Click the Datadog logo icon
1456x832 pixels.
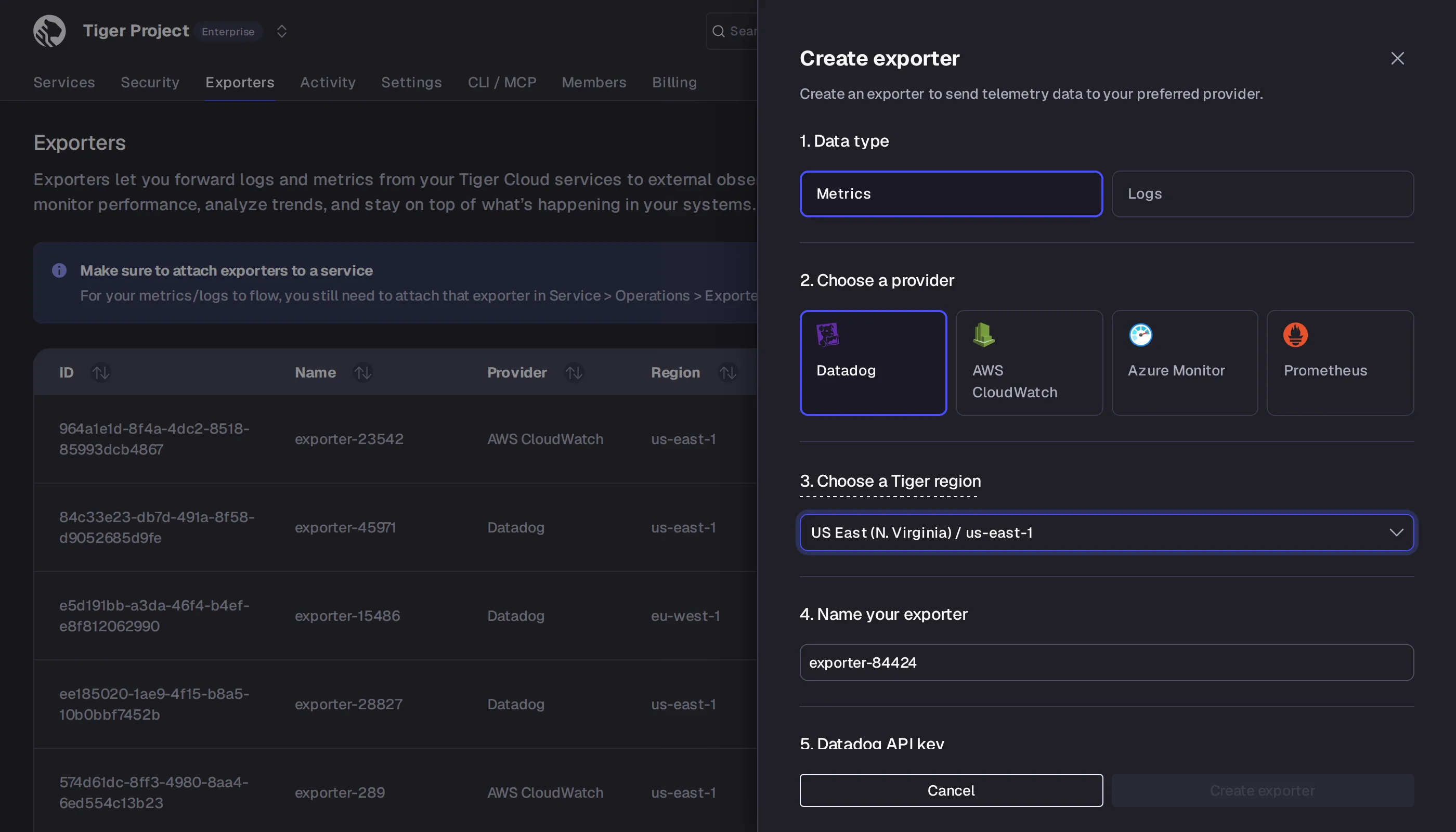(827, 335)
